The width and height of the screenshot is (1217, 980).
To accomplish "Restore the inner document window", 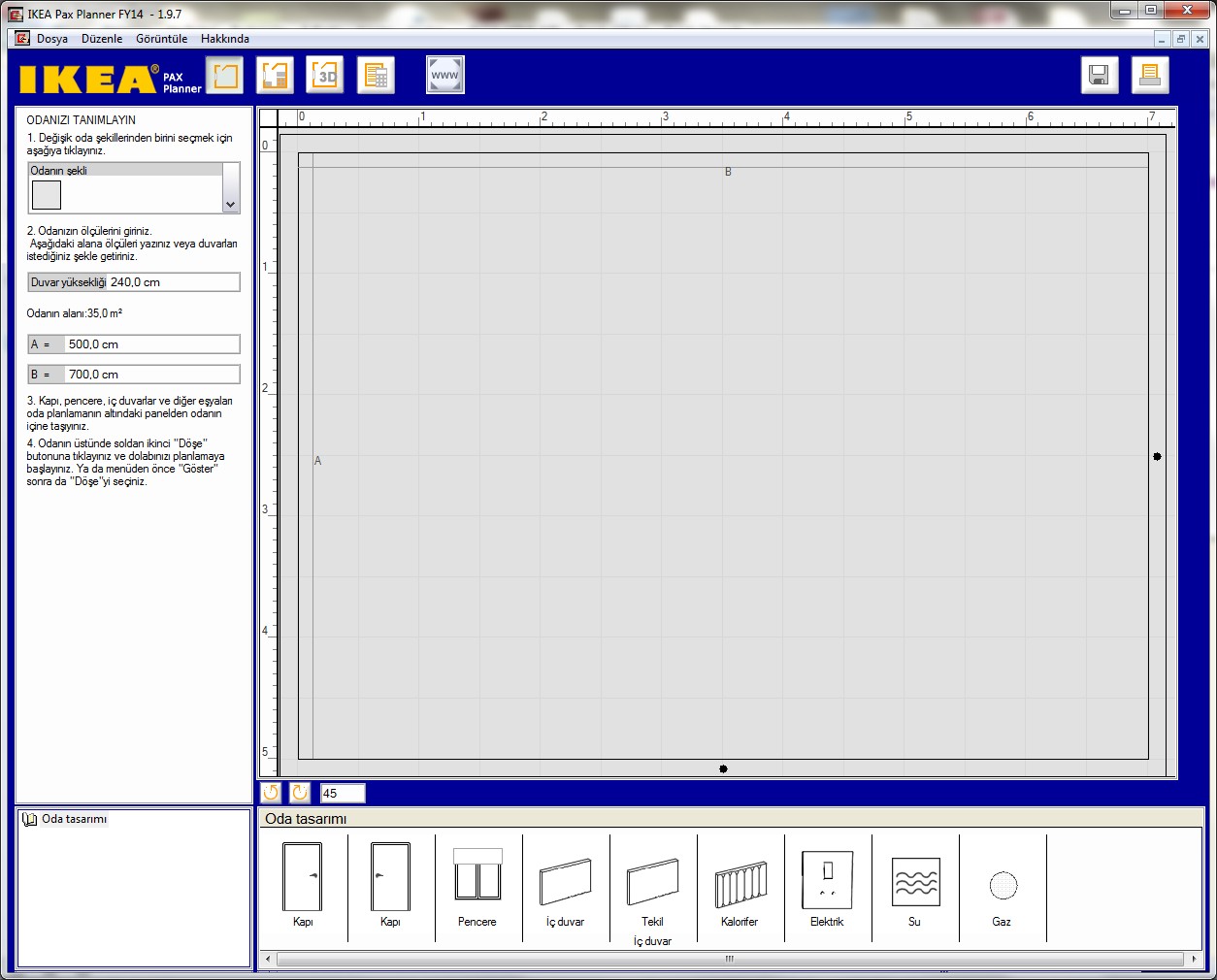I will tap(1180, 39).
